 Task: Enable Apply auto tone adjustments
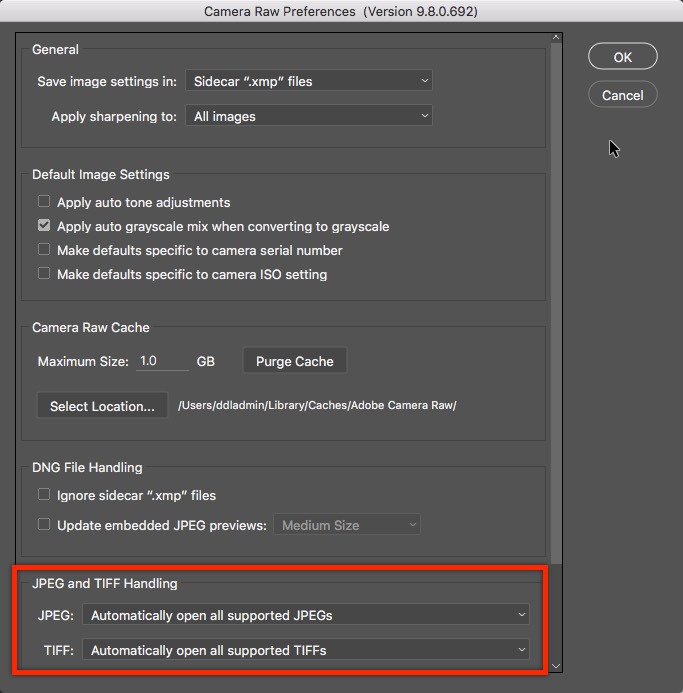point(44,202)
